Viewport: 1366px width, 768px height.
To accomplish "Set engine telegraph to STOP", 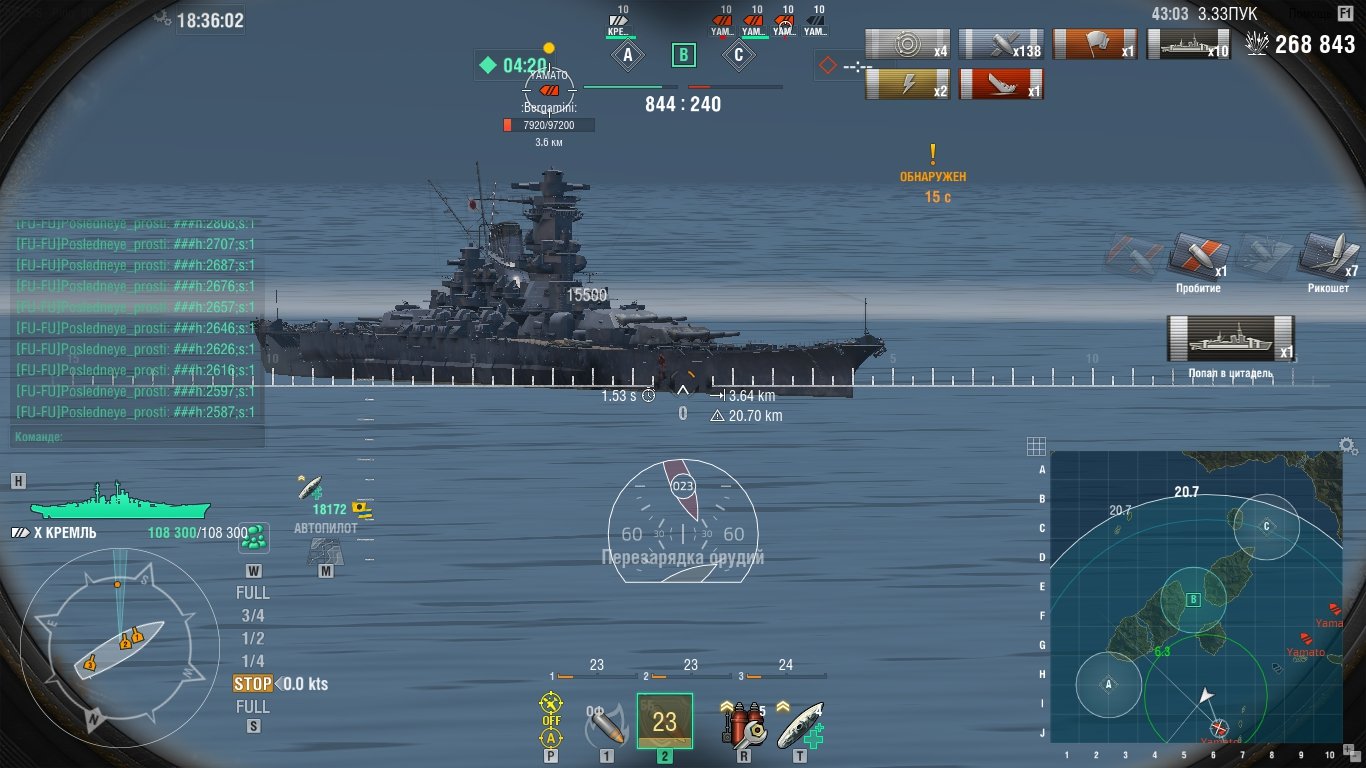I will pyautogui.click(x=253, y=684).
